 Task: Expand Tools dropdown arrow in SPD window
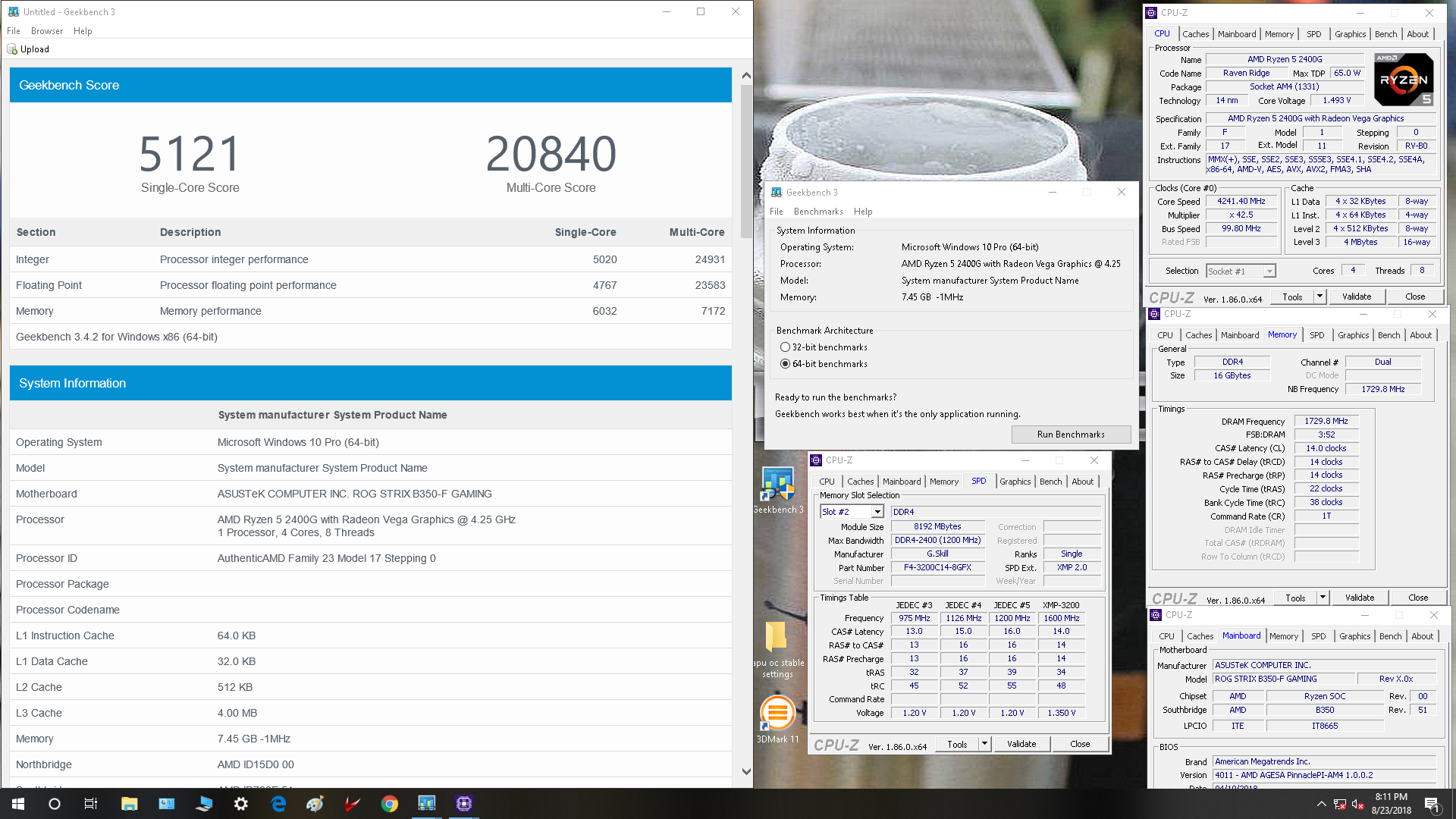[985, 744]
